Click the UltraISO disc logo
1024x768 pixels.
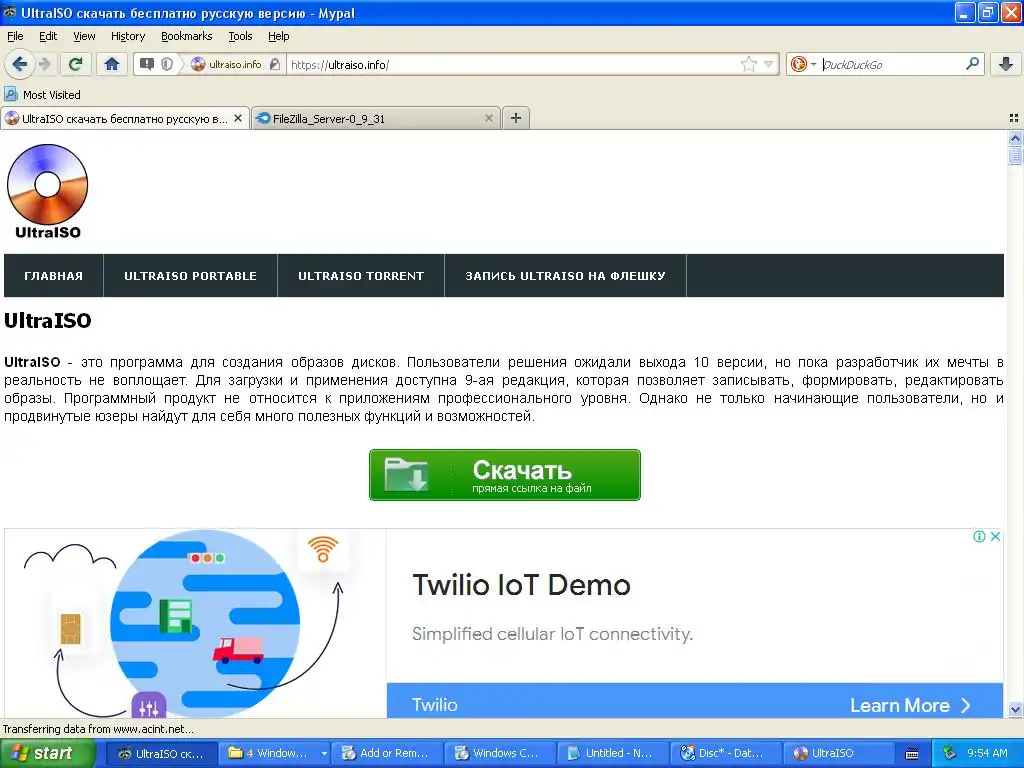(x=47, y=191)
